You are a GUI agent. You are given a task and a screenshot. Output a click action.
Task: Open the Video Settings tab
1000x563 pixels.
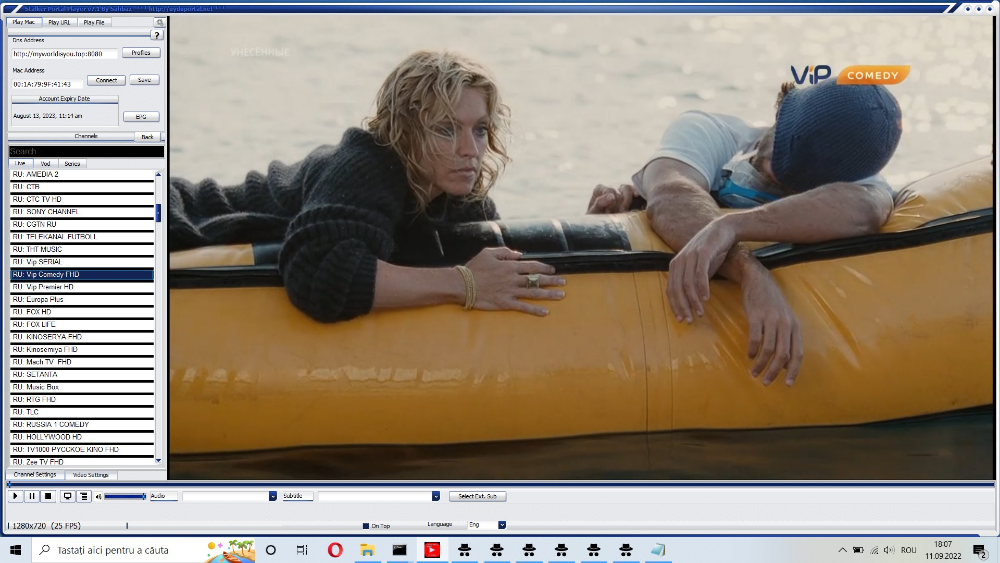pos(91,475)
